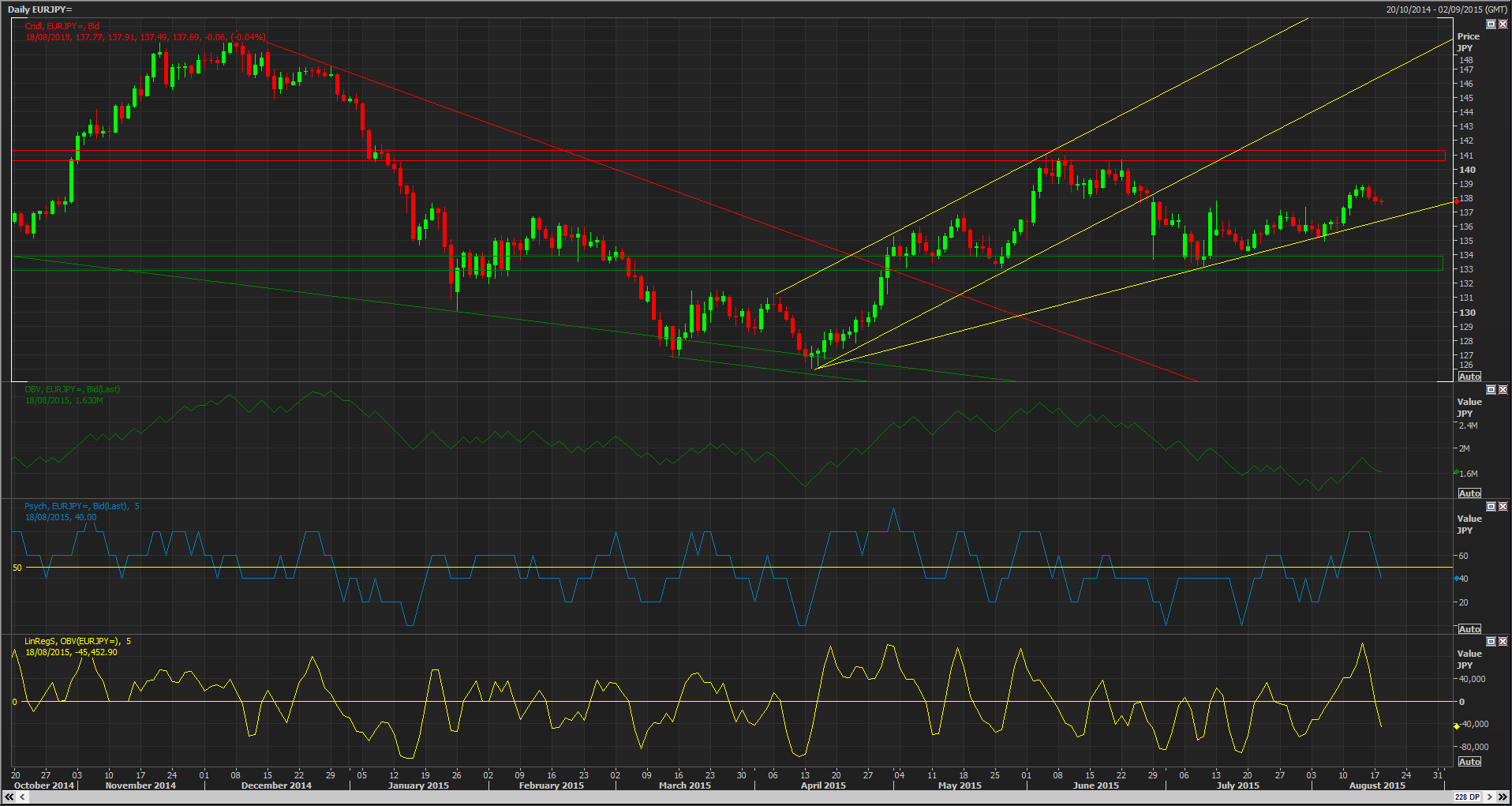
Task: Click the candle OHLC values line for 18/08/2015
Action: click(x=145, y=37)
